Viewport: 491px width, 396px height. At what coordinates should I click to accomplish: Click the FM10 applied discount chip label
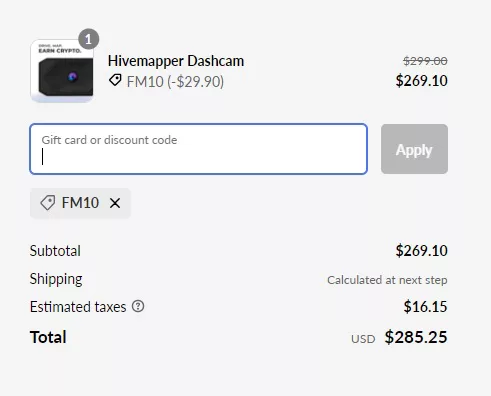tap(80, 203)
